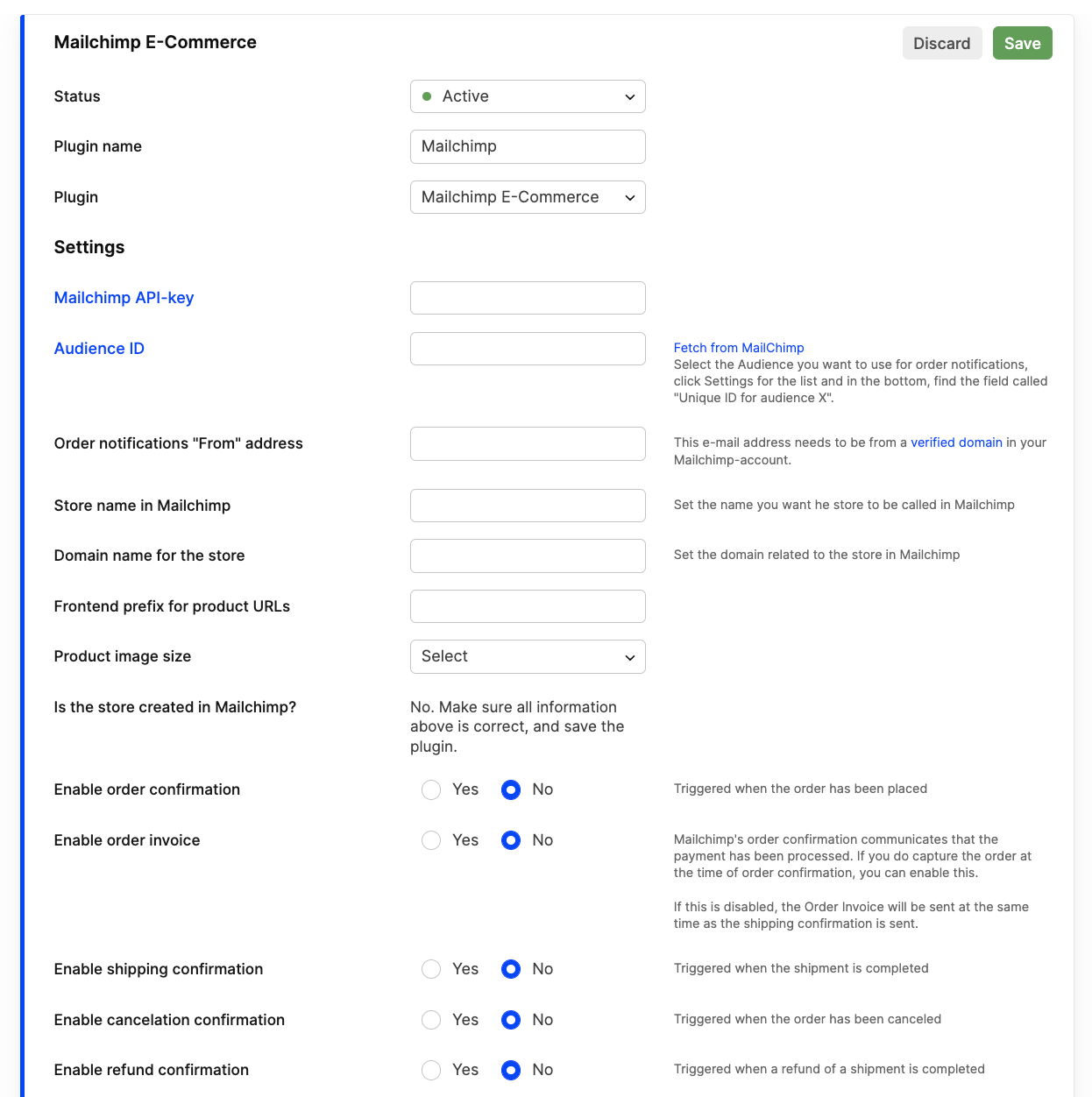Open the Product image size selector

click(x=527, y=656)
